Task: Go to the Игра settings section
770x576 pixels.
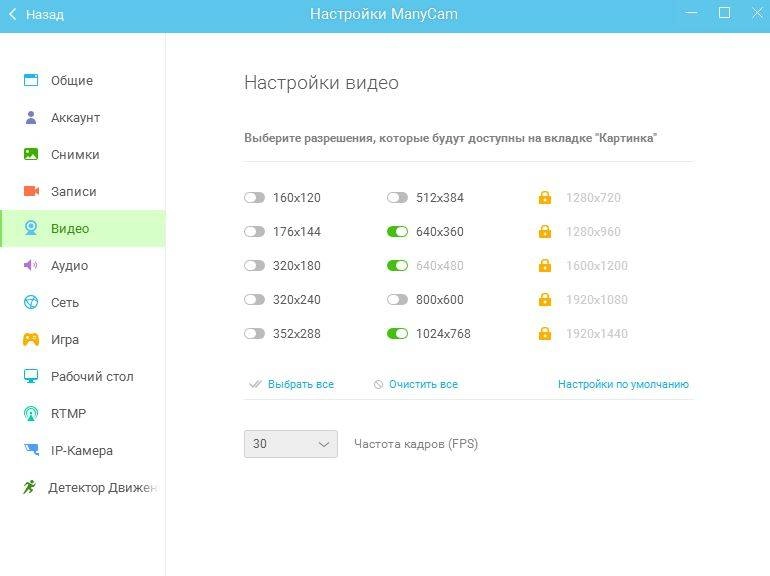Action: coord(82,339)
